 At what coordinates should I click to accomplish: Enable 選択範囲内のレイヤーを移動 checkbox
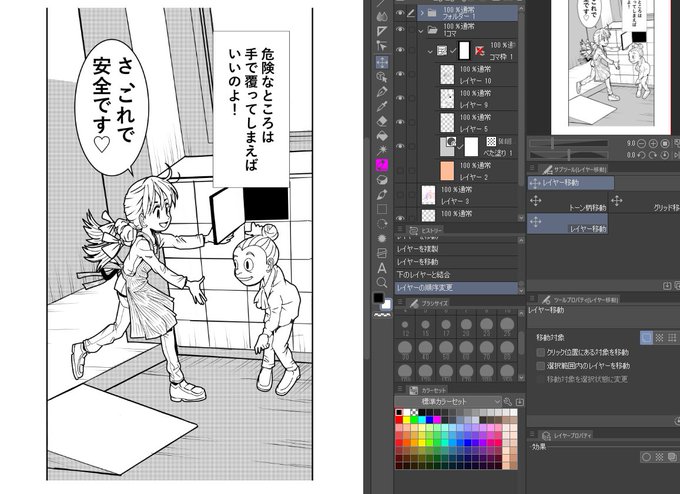[540, 366]
